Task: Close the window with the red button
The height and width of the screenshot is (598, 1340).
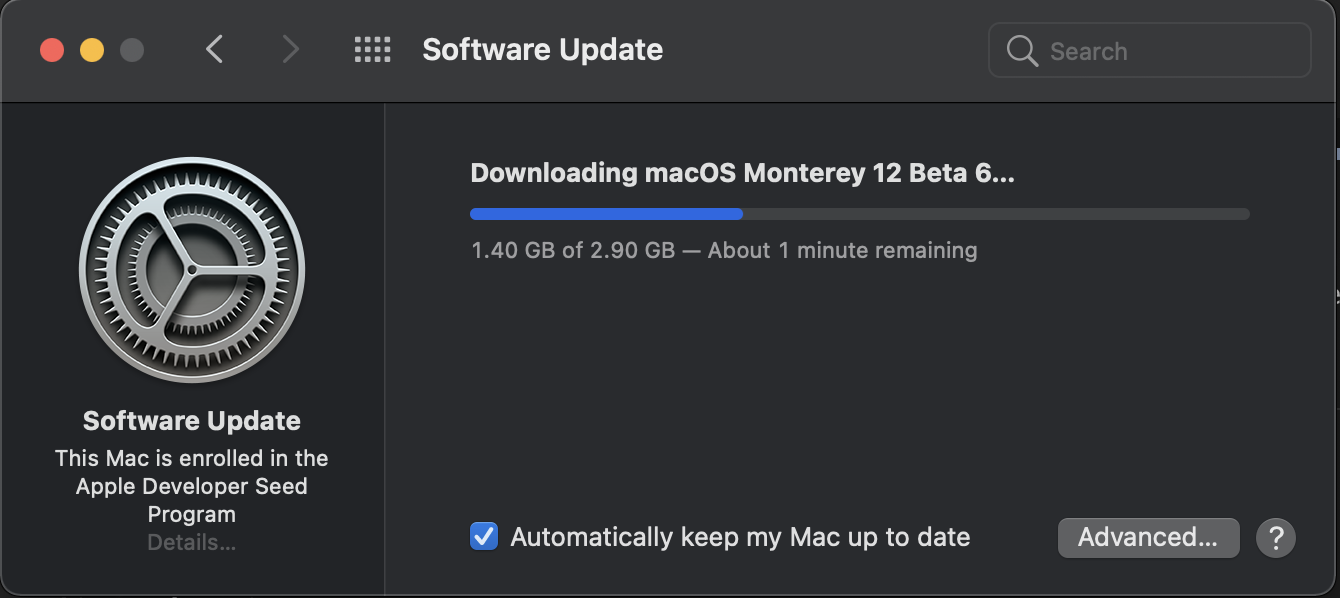Action: point(52,50)
